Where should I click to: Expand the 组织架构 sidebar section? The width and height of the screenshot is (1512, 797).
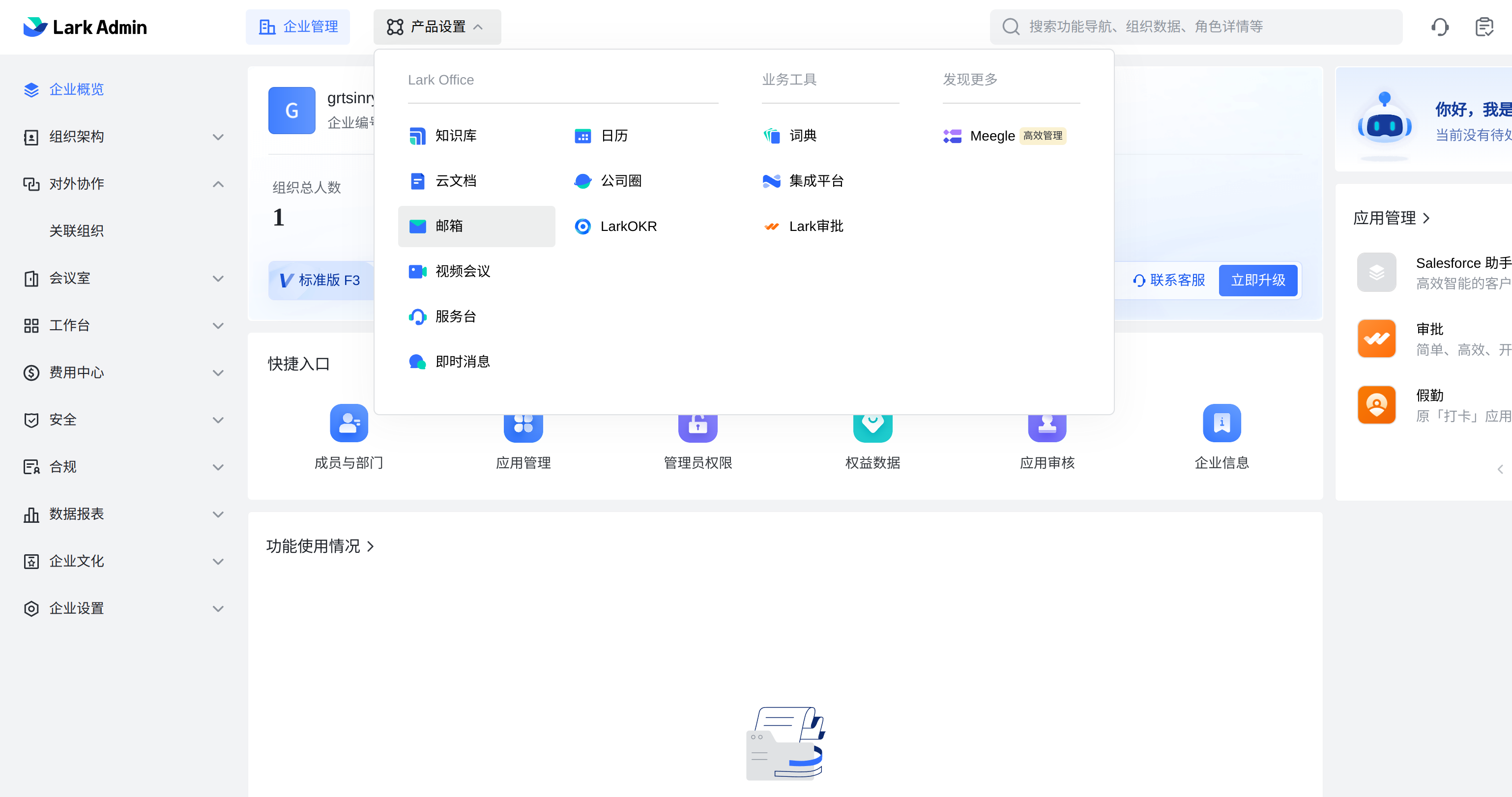click(x=218, y=137)
